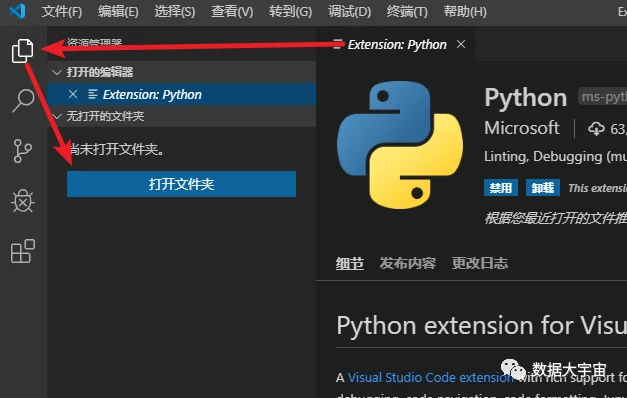Open the 编辑(E) menu
This screenshot has height=398, width=627.
coord(118,11)
